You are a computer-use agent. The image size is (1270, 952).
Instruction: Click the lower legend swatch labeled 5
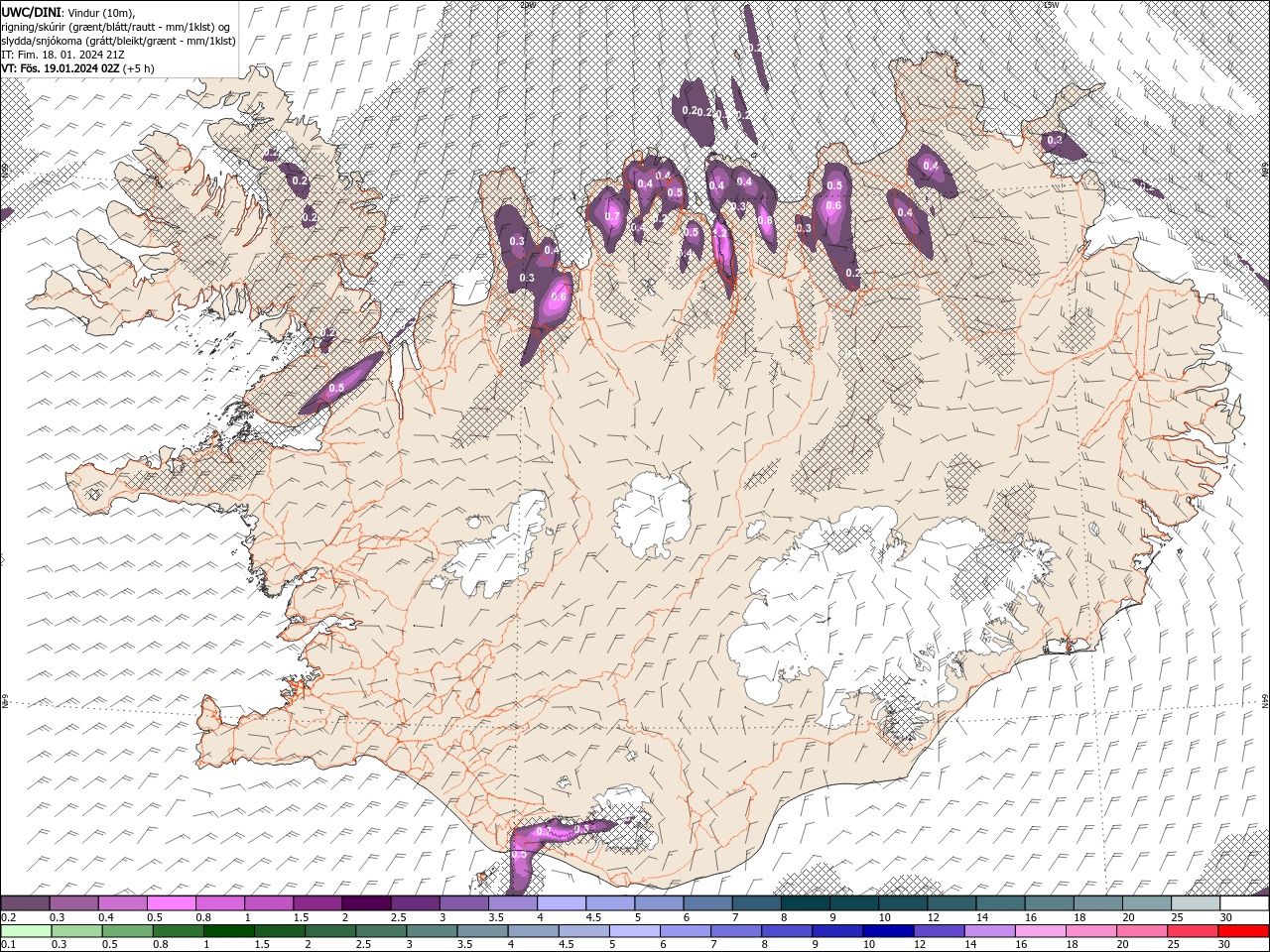[635, 931]
